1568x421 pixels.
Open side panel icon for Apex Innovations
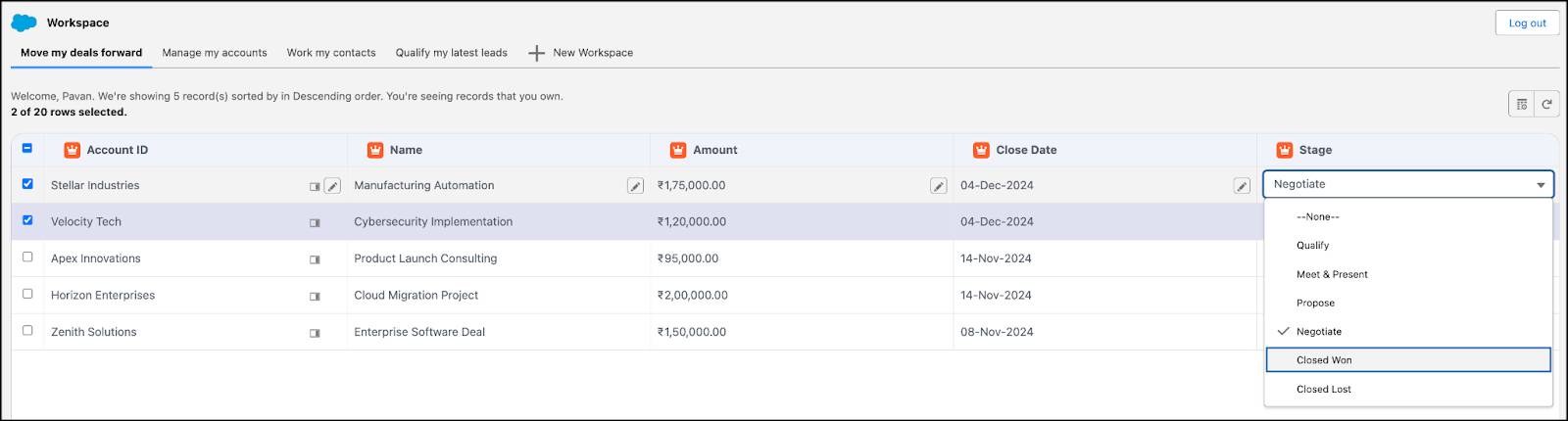[x=315, y=259]
